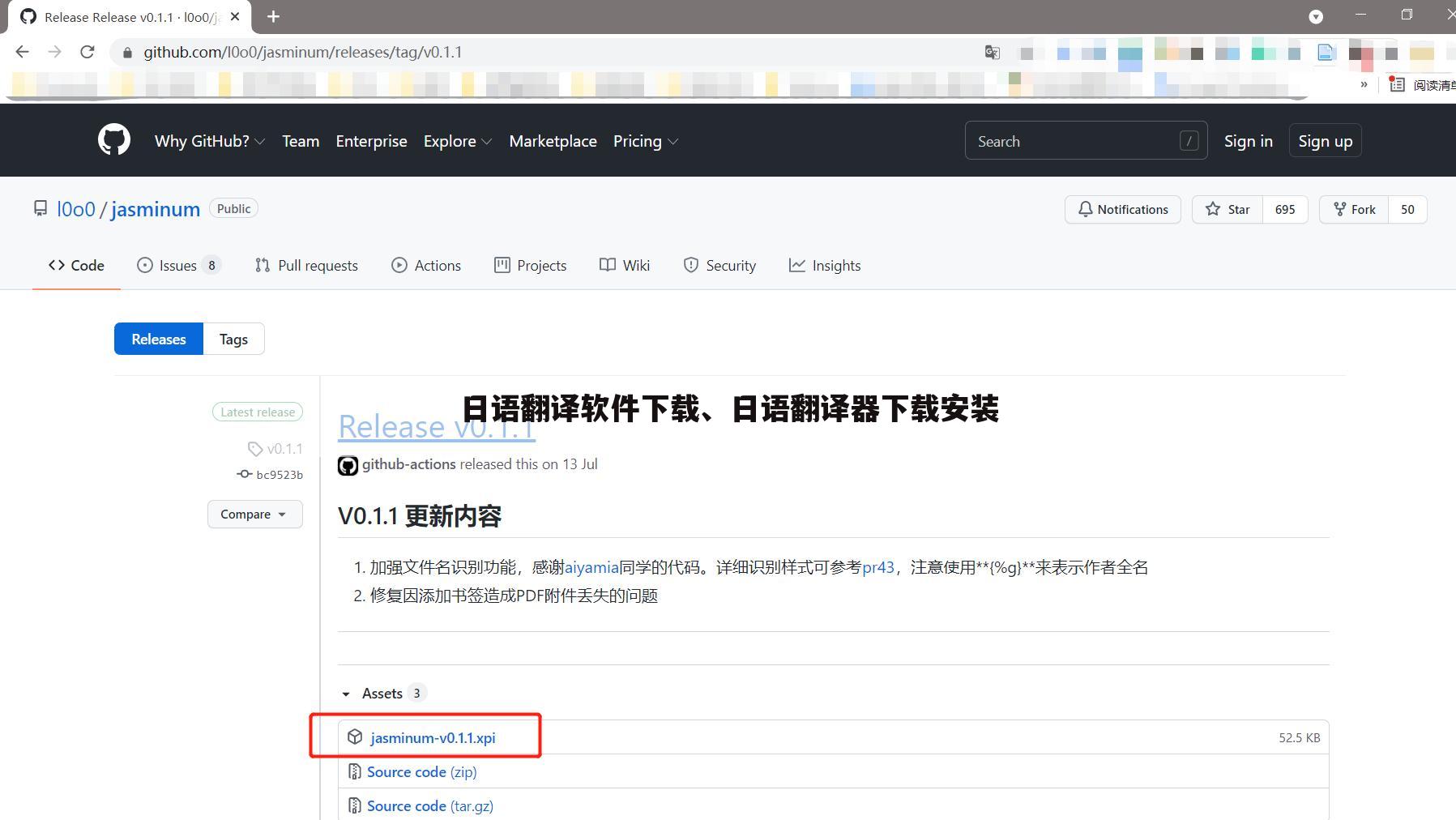Click the Notifications bell button

pyautogui.click(x=1122, y=209)
